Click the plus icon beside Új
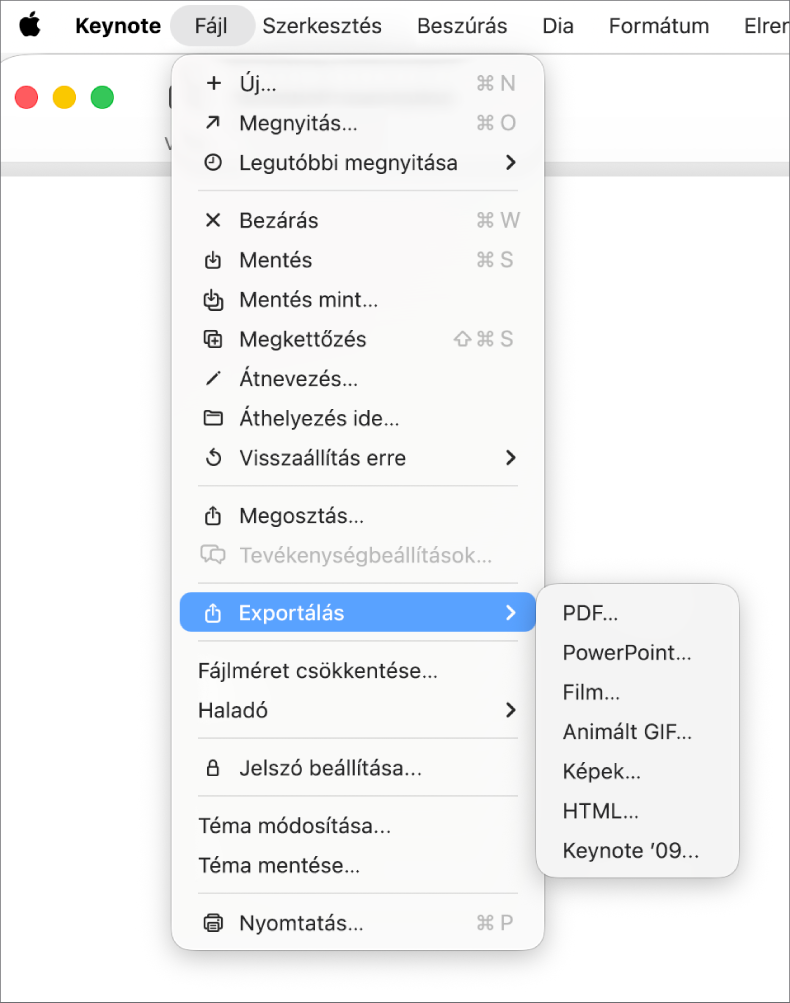 pos(213,83)
